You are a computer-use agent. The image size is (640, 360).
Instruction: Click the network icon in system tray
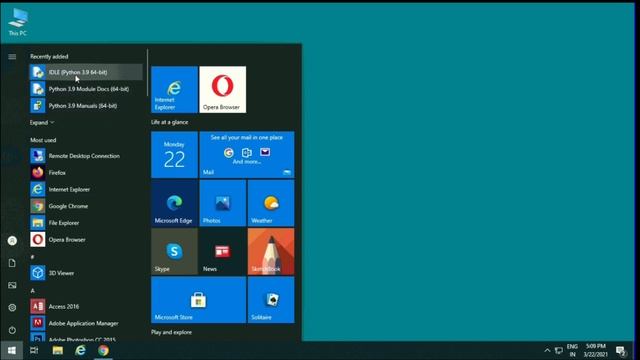coord(559,350)
